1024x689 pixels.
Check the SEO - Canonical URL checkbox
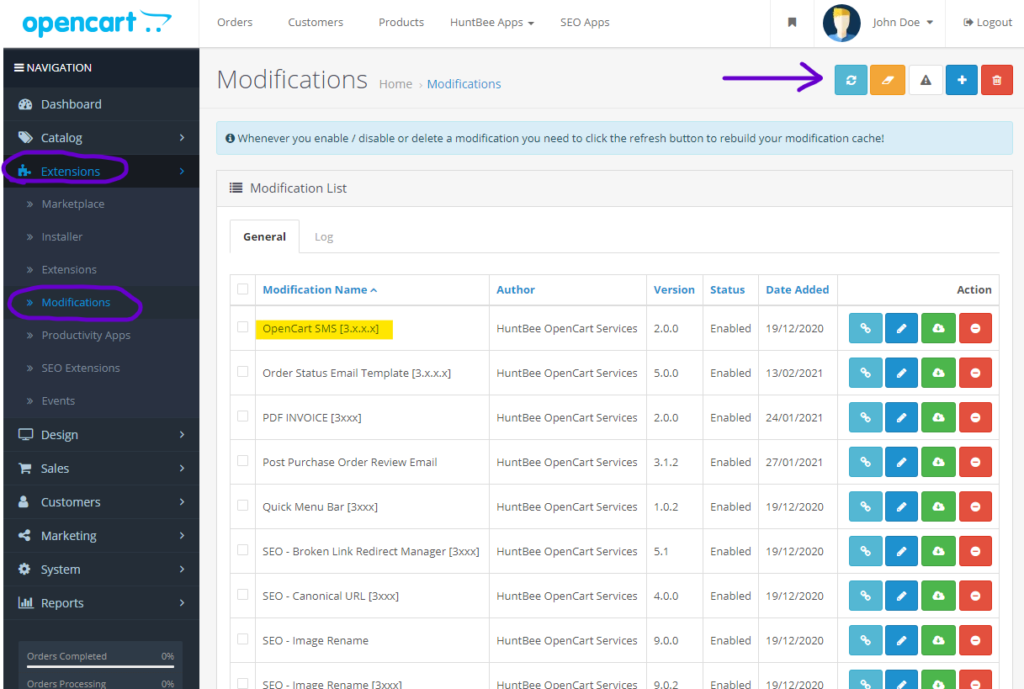[x=242, y=594]
